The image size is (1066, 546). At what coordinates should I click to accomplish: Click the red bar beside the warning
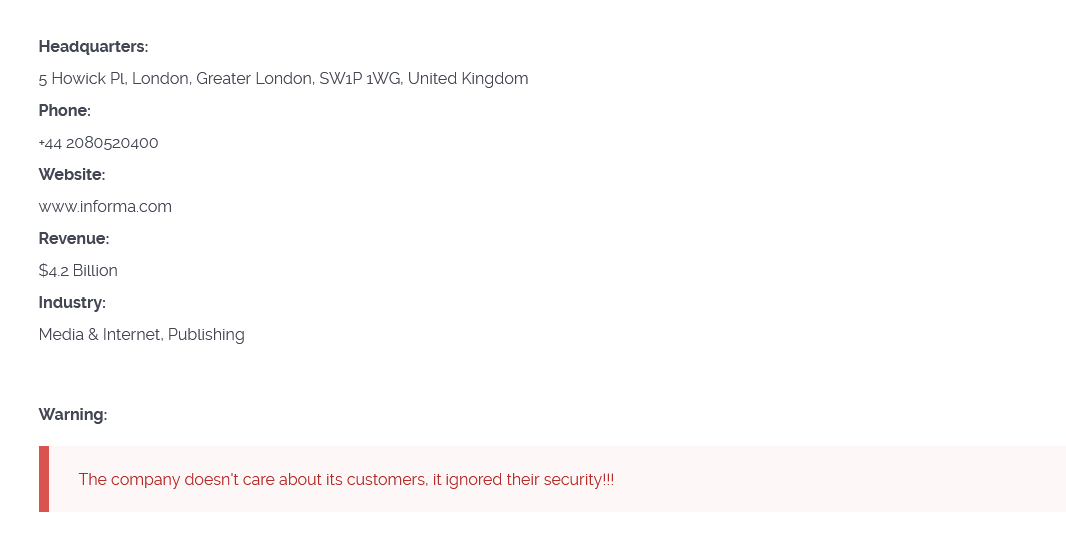44,479
